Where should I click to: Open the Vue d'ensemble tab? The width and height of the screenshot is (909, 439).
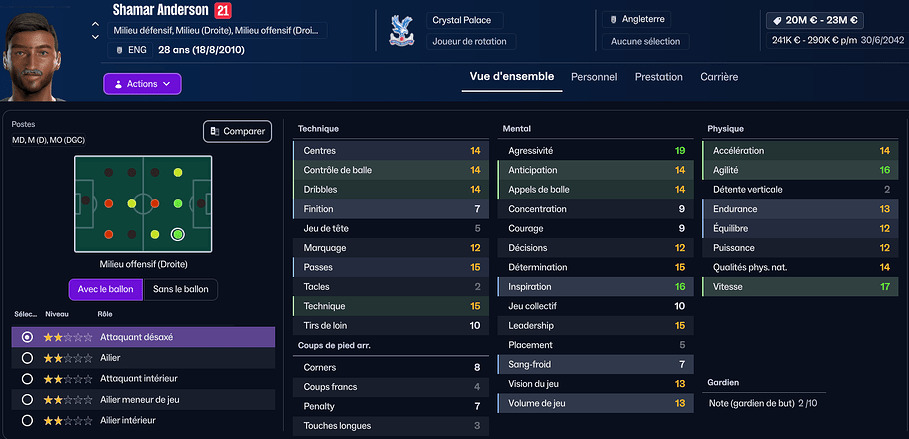[x=512, y=77]
